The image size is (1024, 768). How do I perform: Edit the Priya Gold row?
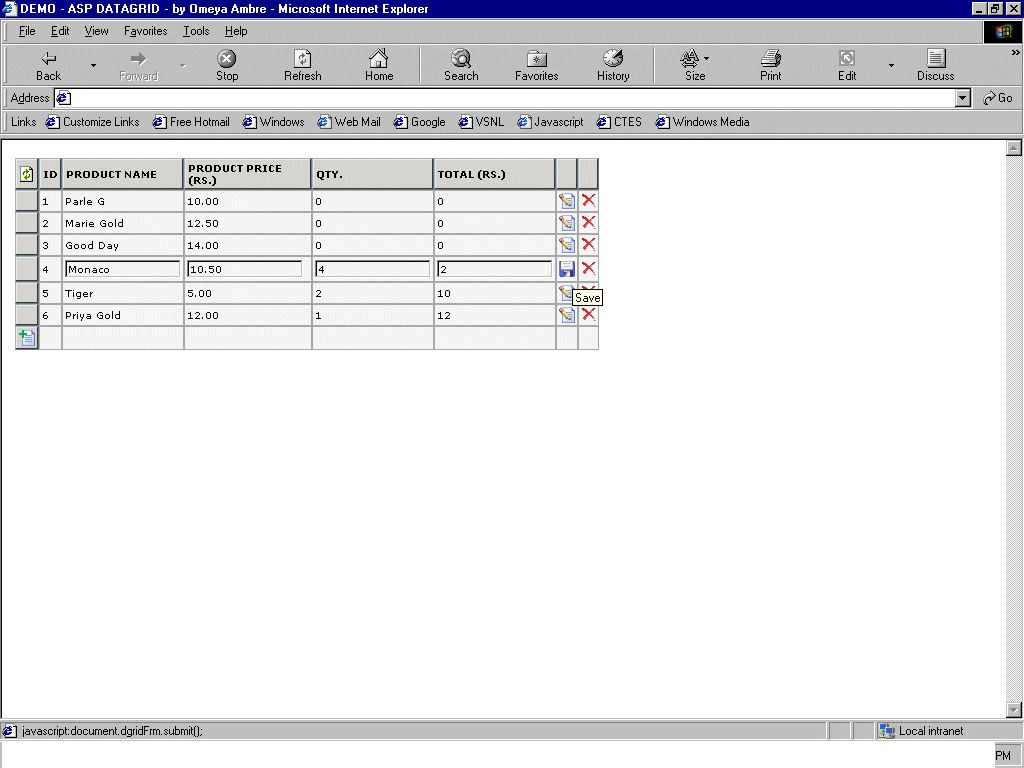click(567, 315)
